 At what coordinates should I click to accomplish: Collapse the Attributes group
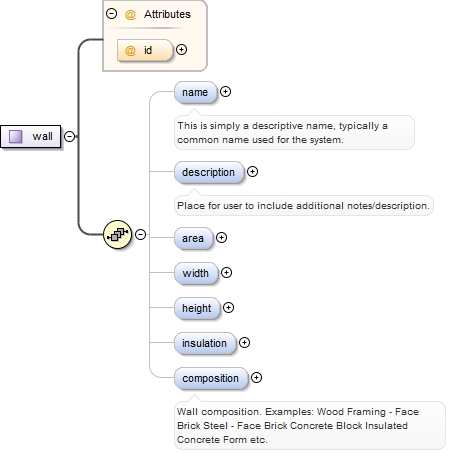click(111, 14)
